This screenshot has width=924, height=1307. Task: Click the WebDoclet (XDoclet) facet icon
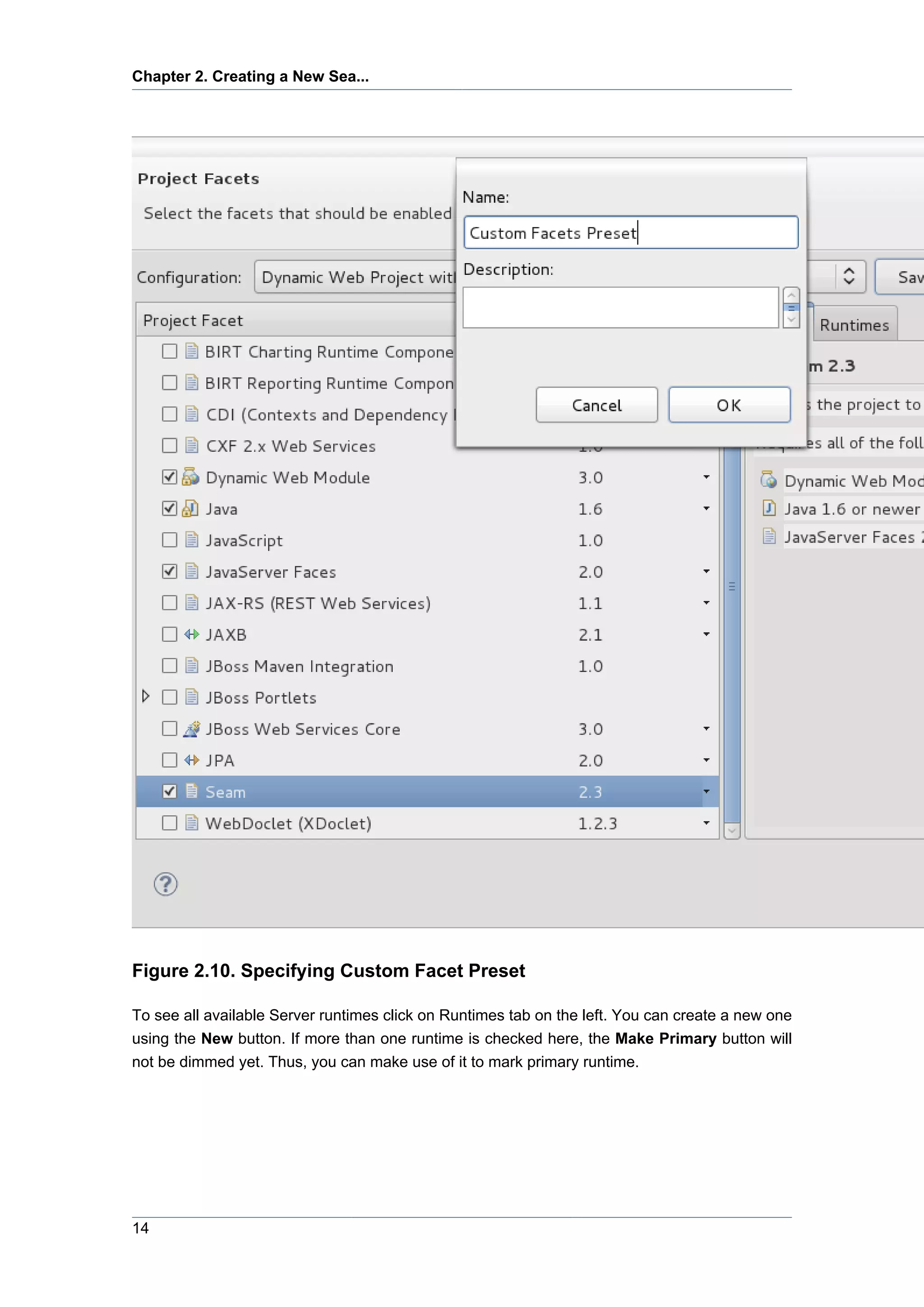coord(192,823)
